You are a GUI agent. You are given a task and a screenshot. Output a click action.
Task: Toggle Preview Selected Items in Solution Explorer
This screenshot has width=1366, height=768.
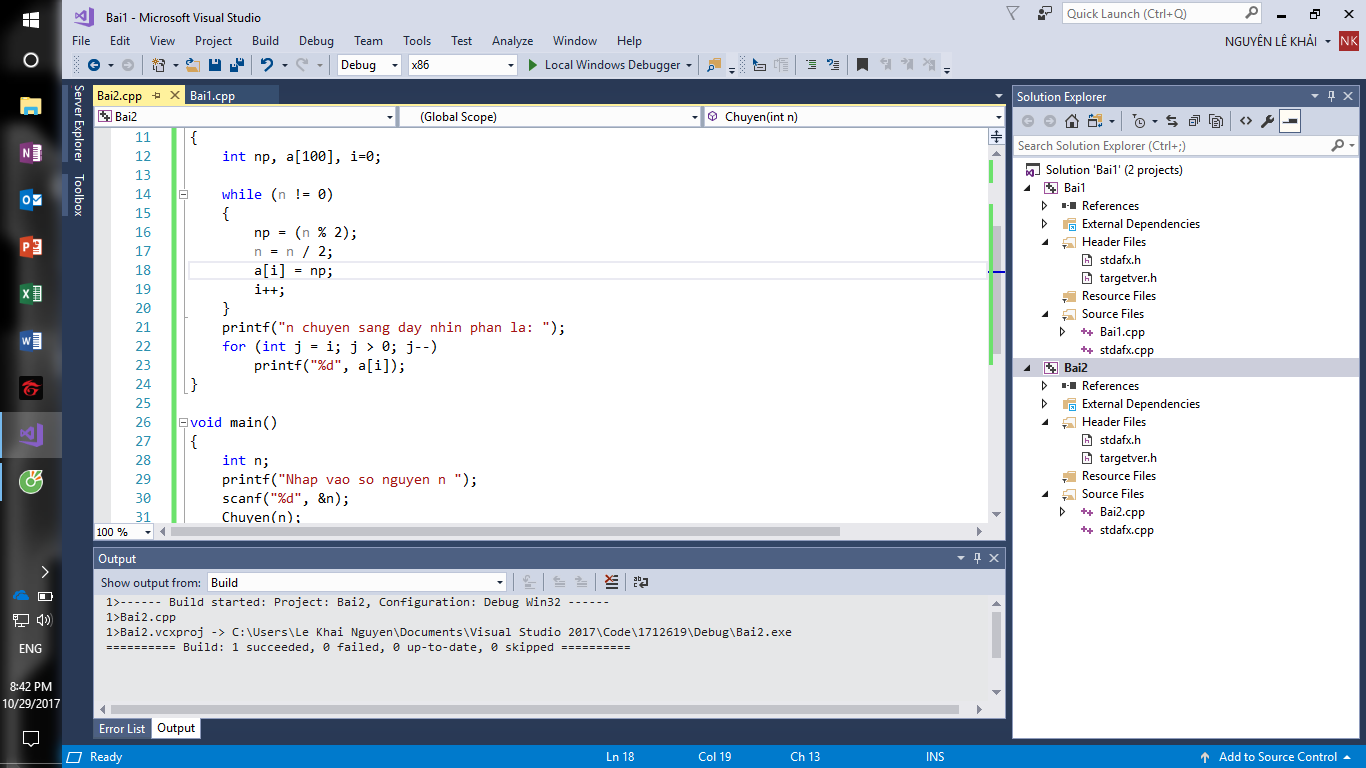pyautogui.click(x=1290, y=121)
